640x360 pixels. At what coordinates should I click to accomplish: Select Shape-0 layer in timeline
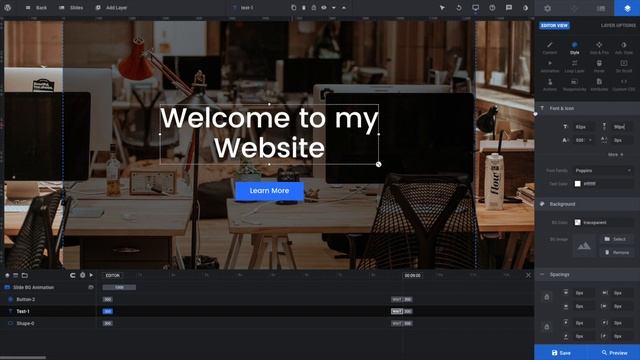point(48,323)
